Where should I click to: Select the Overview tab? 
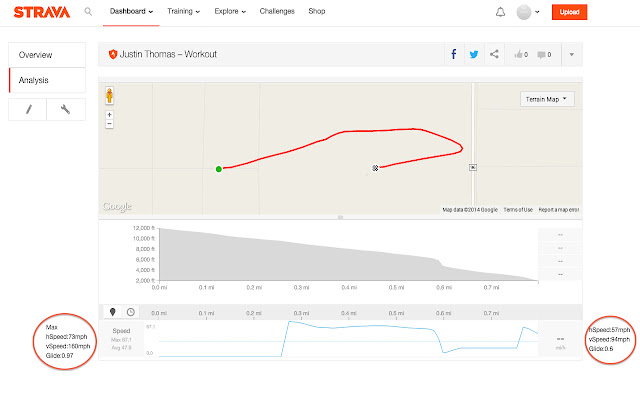[47, 55]
